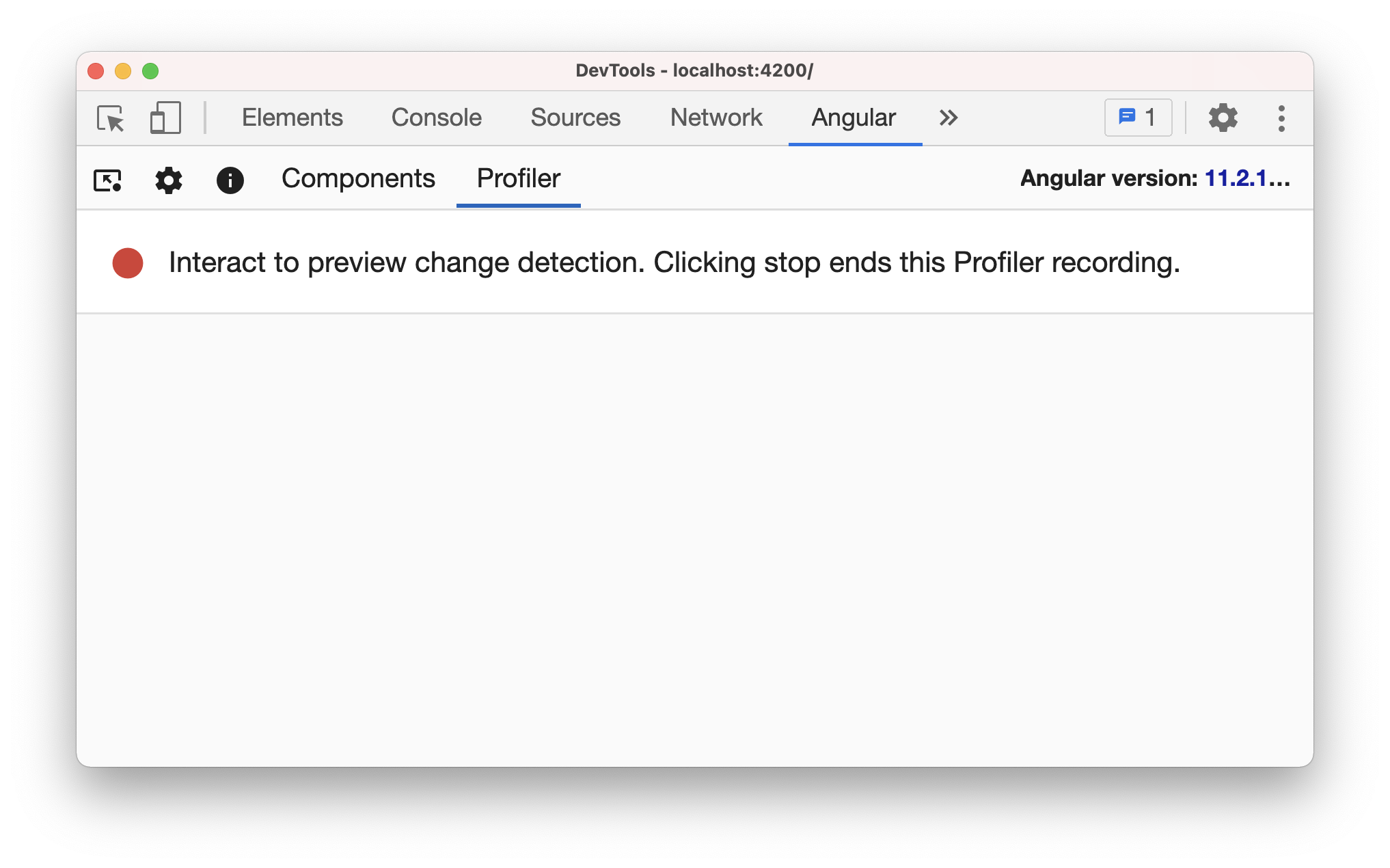Select the Angular tab

(854, 118)
